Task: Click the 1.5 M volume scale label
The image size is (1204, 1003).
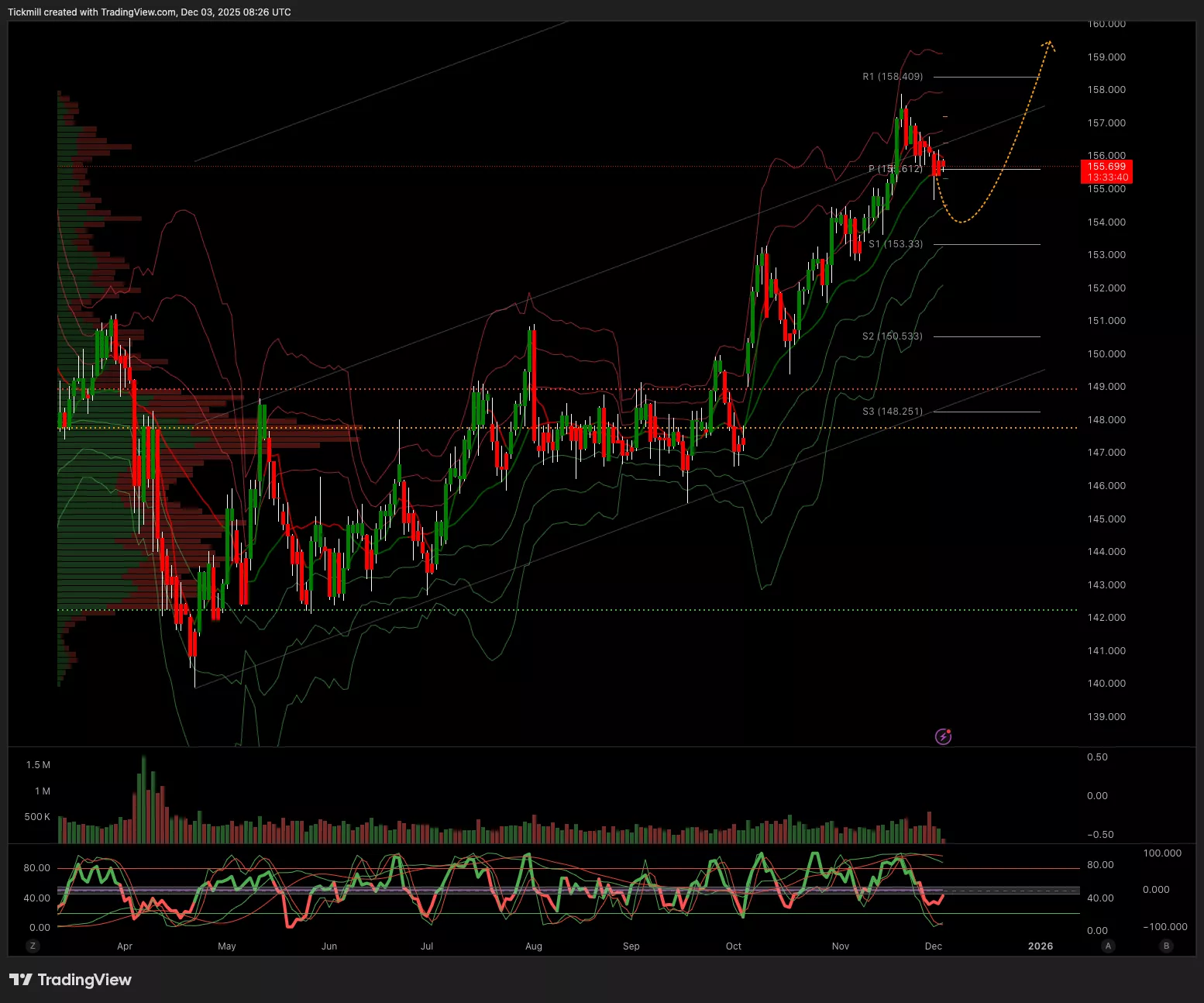Action: pyautogui.click(x=38, y=765)
